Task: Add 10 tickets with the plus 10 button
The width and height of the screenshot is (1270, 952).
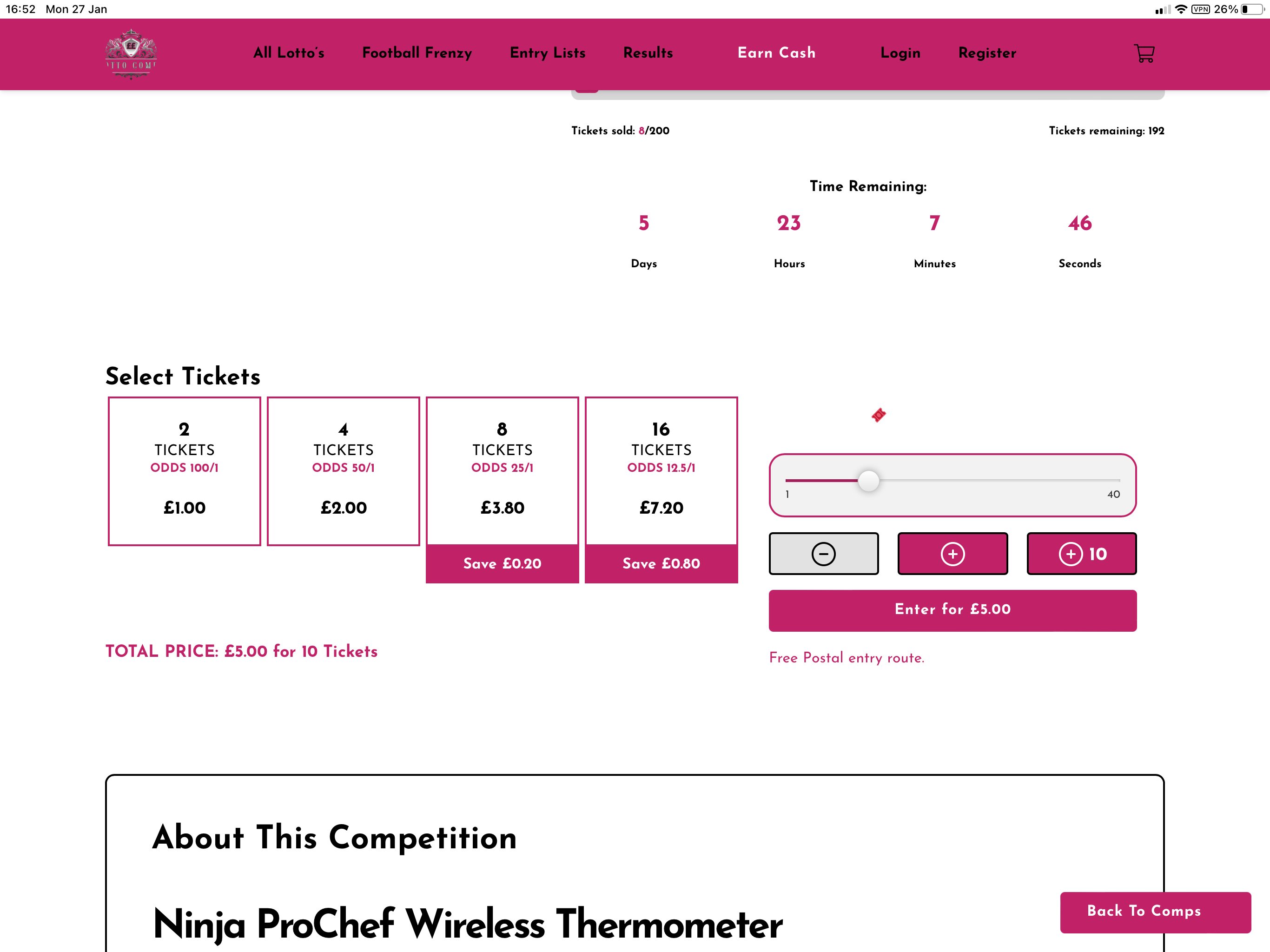Action: [x=1081, y=554]
